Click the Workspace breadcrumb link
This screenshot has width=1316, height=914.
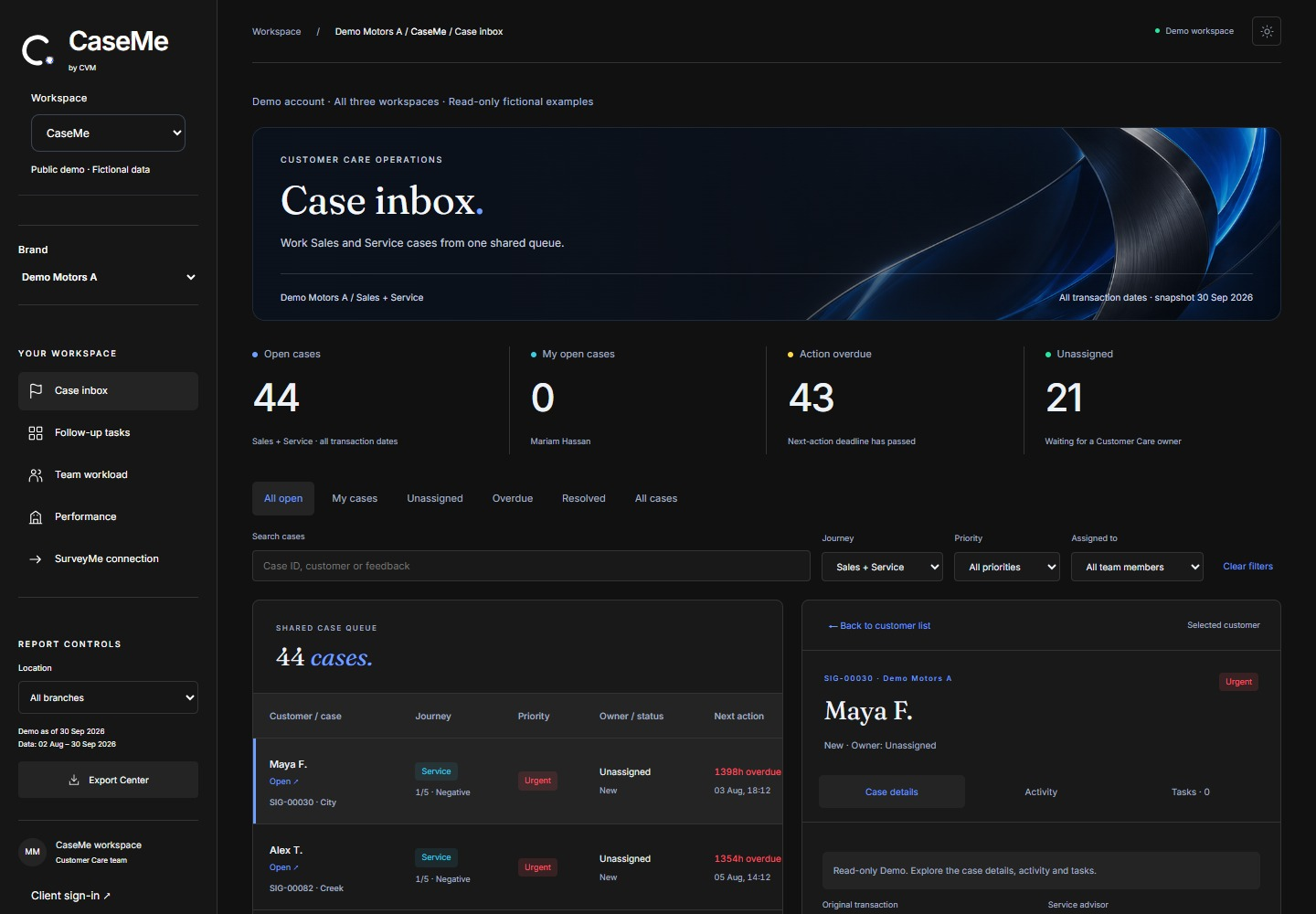tap(277, 32)
